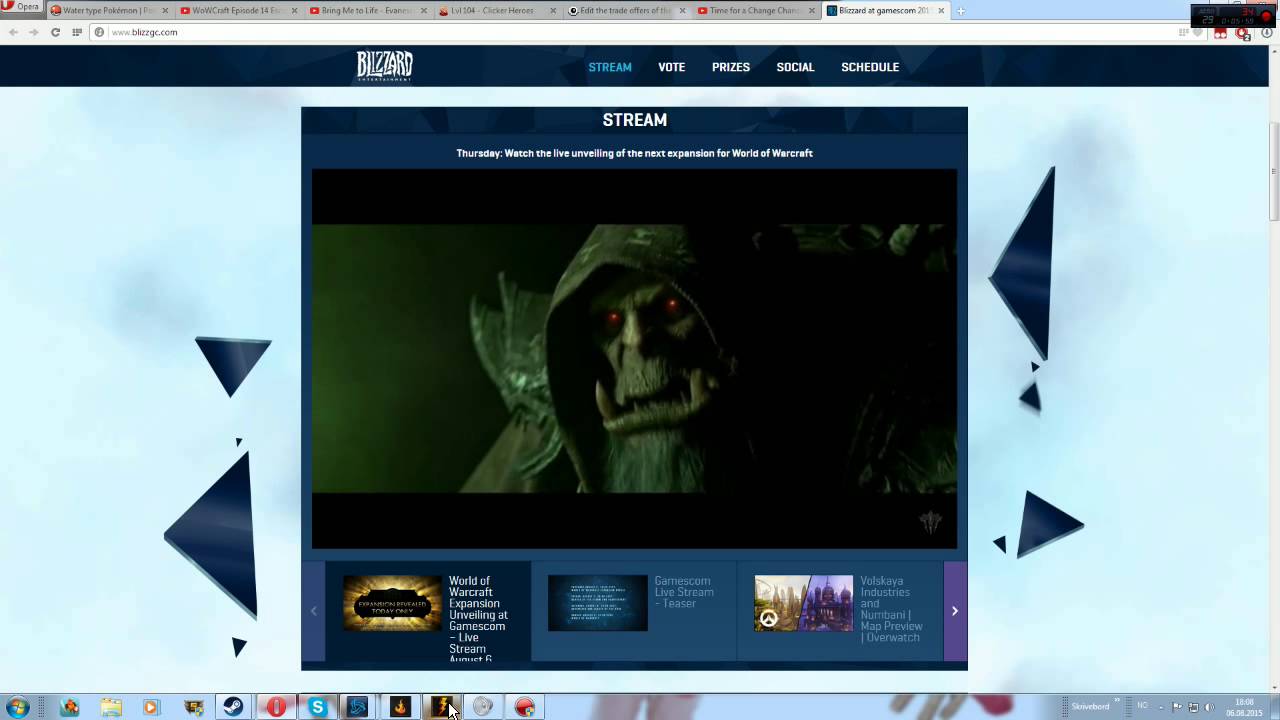Close the Water type Pokémon tab
The width and height of the screenshot is (1280, 720).
165,11
